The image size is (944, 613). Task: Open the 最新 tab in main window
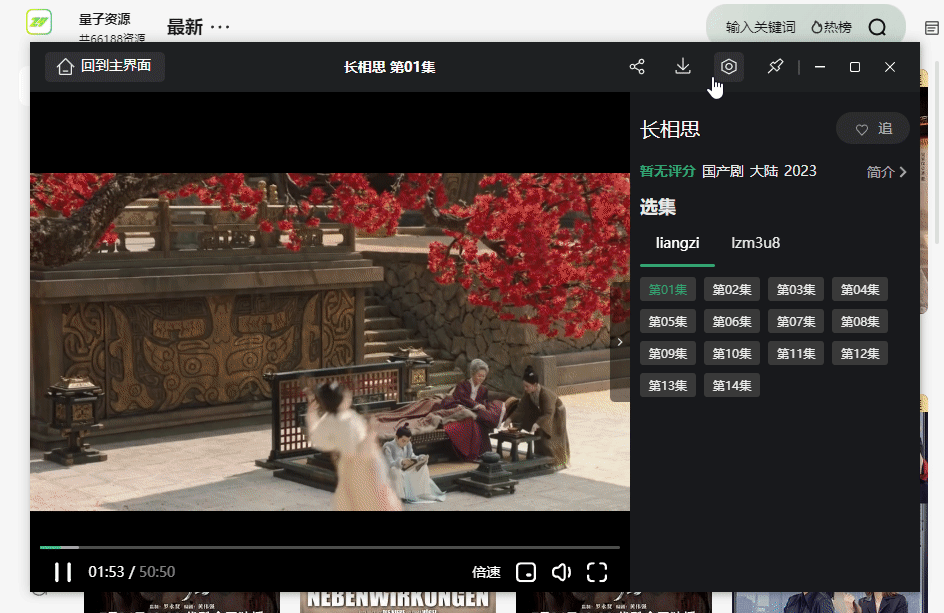pyautogui.click(x=184, y=27)
